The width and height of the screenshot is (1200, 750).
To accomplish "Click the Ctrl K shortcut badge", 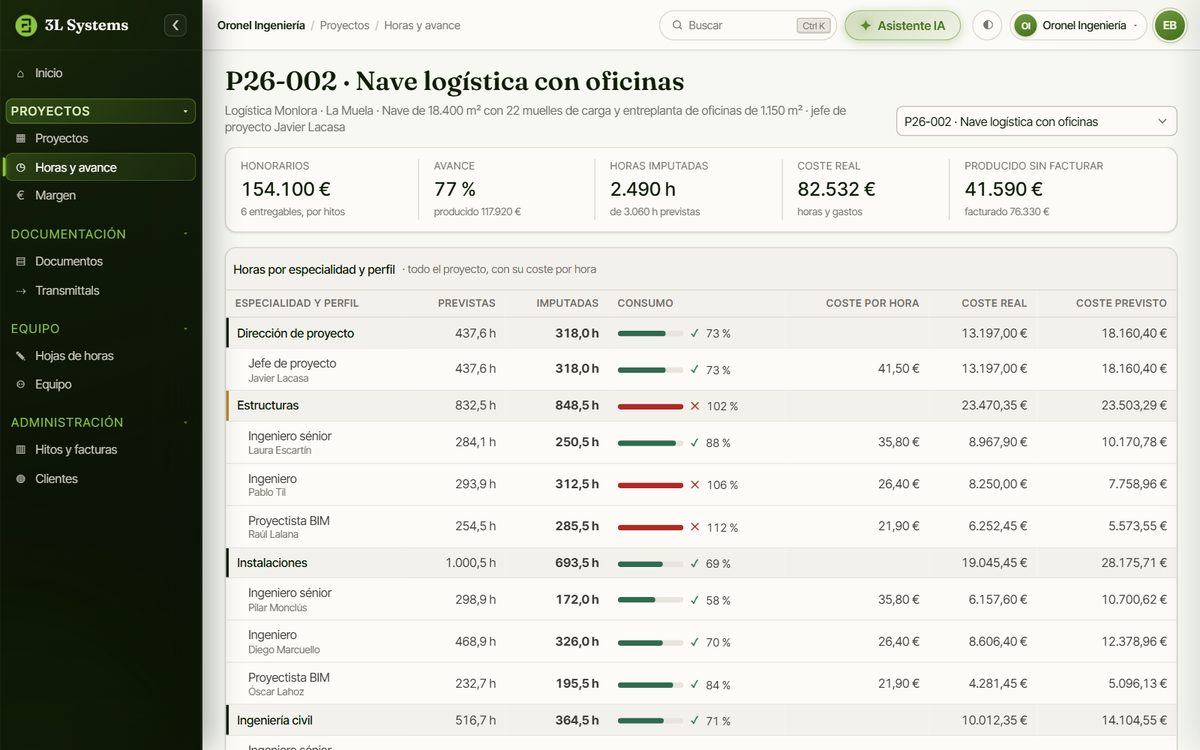I will point(814,25).
